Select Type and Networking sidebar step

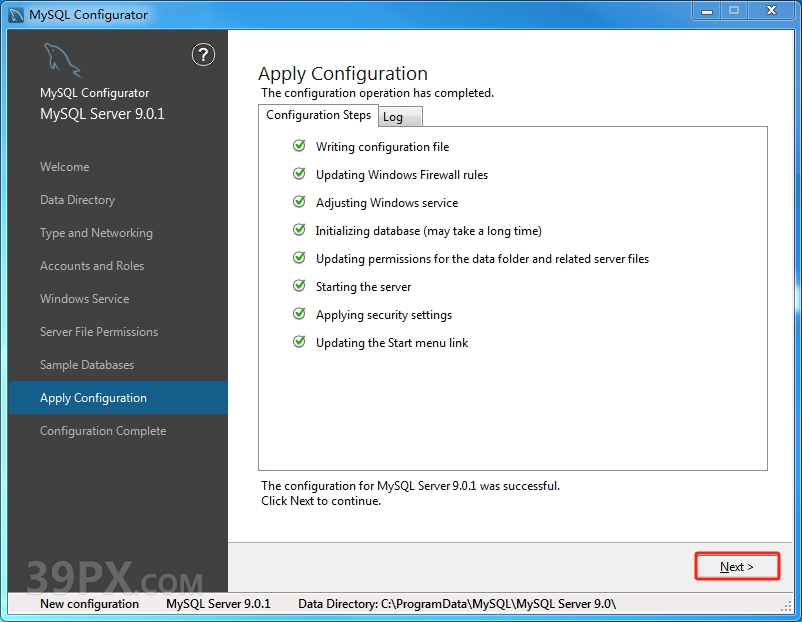point(96,233)
